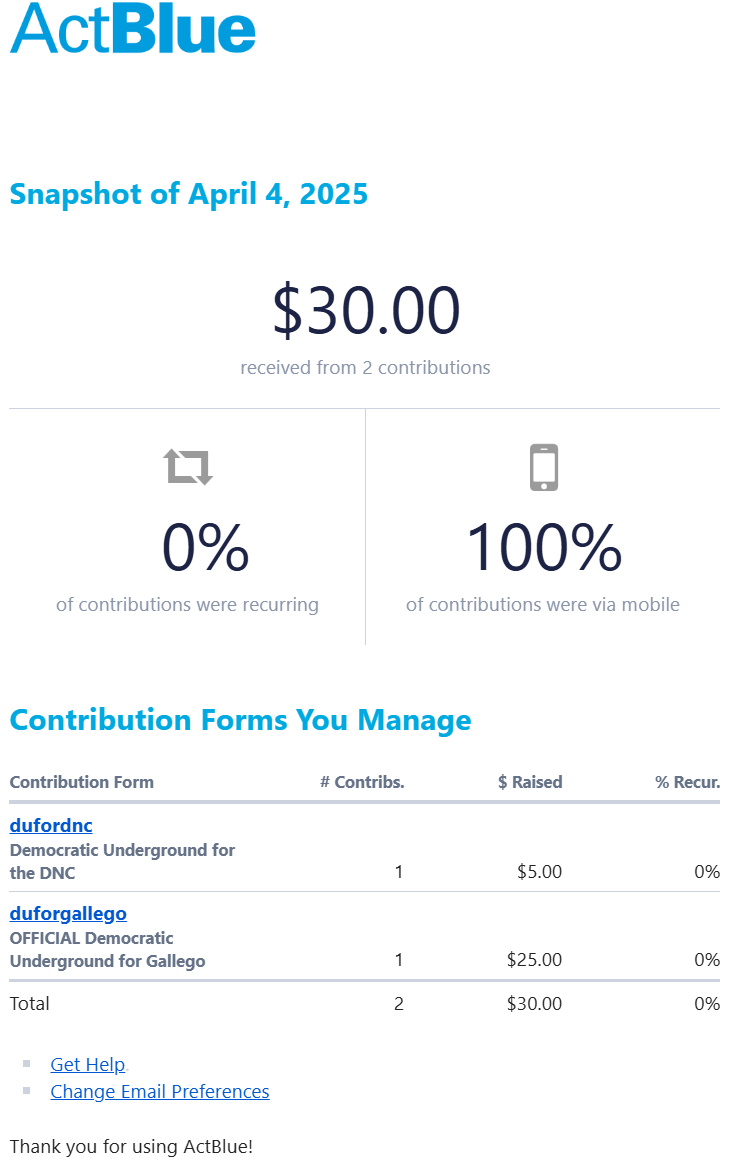Image resolution: width=734 pixels, height=1167 pixels.
Task: Click the $25.00 raised amount for duforgallego
Action: tap(534, 960)
